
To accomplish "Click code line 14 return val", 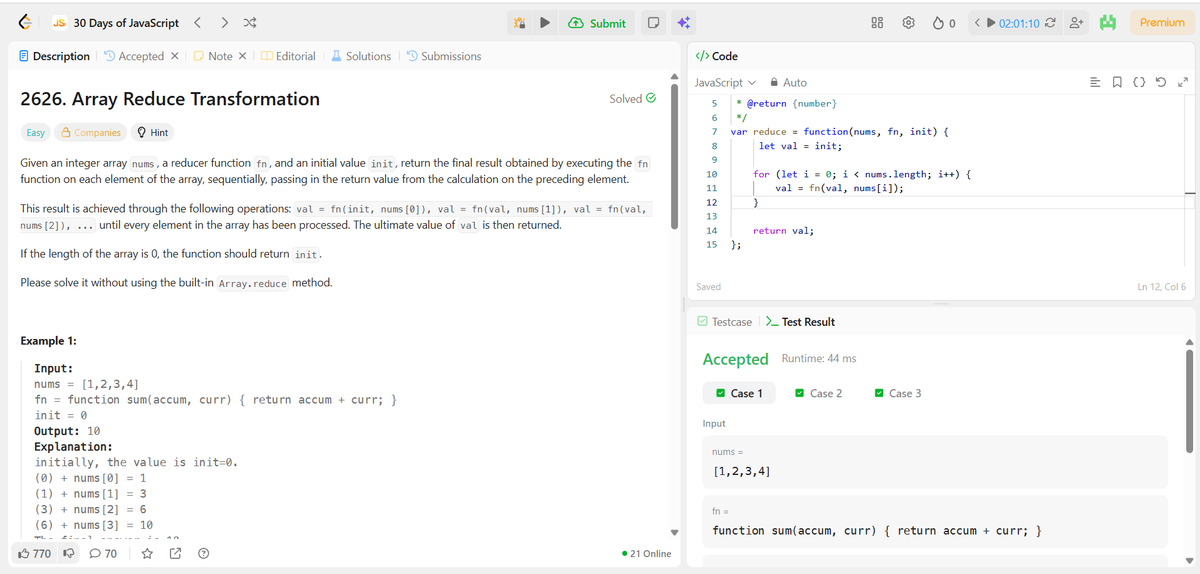I will point(783,230).
